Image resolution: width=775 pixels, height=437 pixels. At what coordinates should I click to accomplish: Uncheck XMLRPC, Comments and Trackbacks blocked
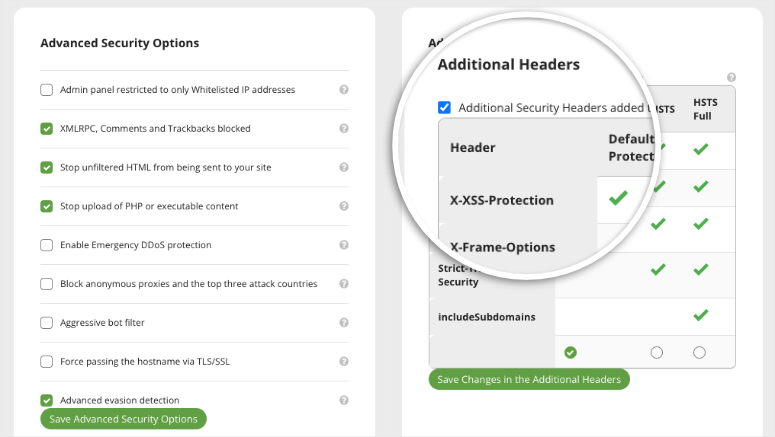[x=46, y=129]
